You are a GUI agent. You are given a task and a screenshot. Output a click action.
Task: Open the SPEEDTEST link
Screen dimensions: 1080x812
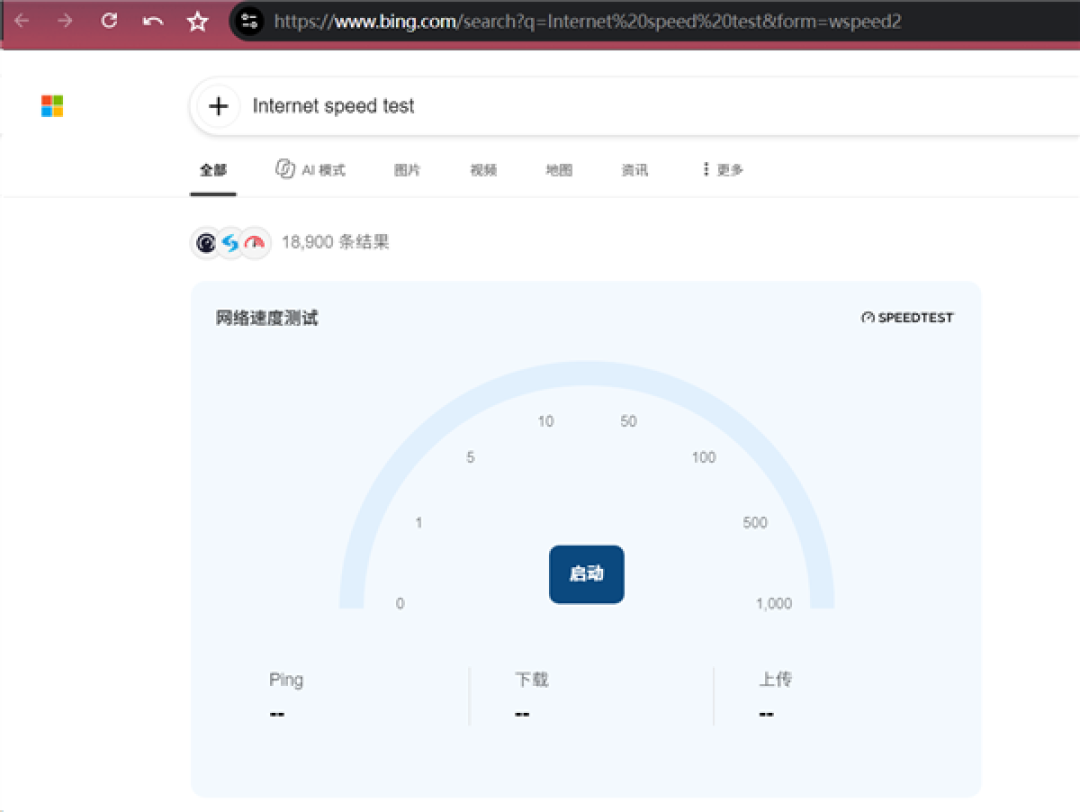[x=907, y=317]
